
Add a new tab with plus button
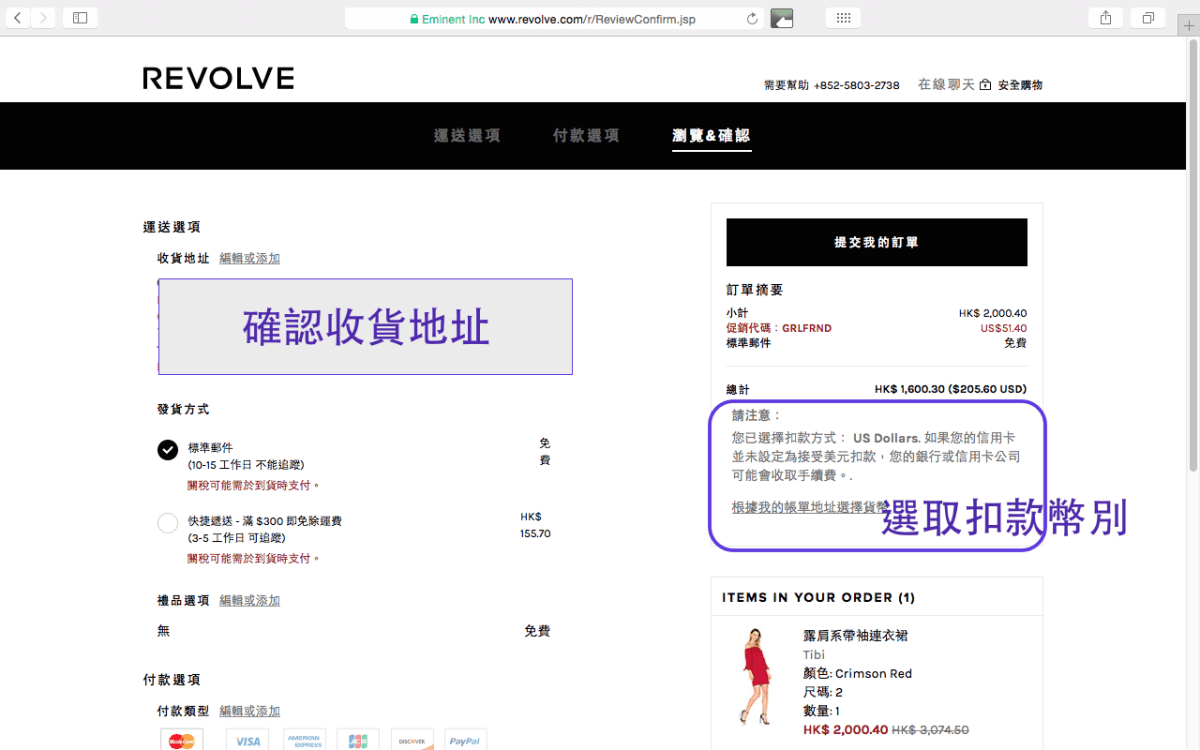pyautogui.click(x=1188, y=26)
